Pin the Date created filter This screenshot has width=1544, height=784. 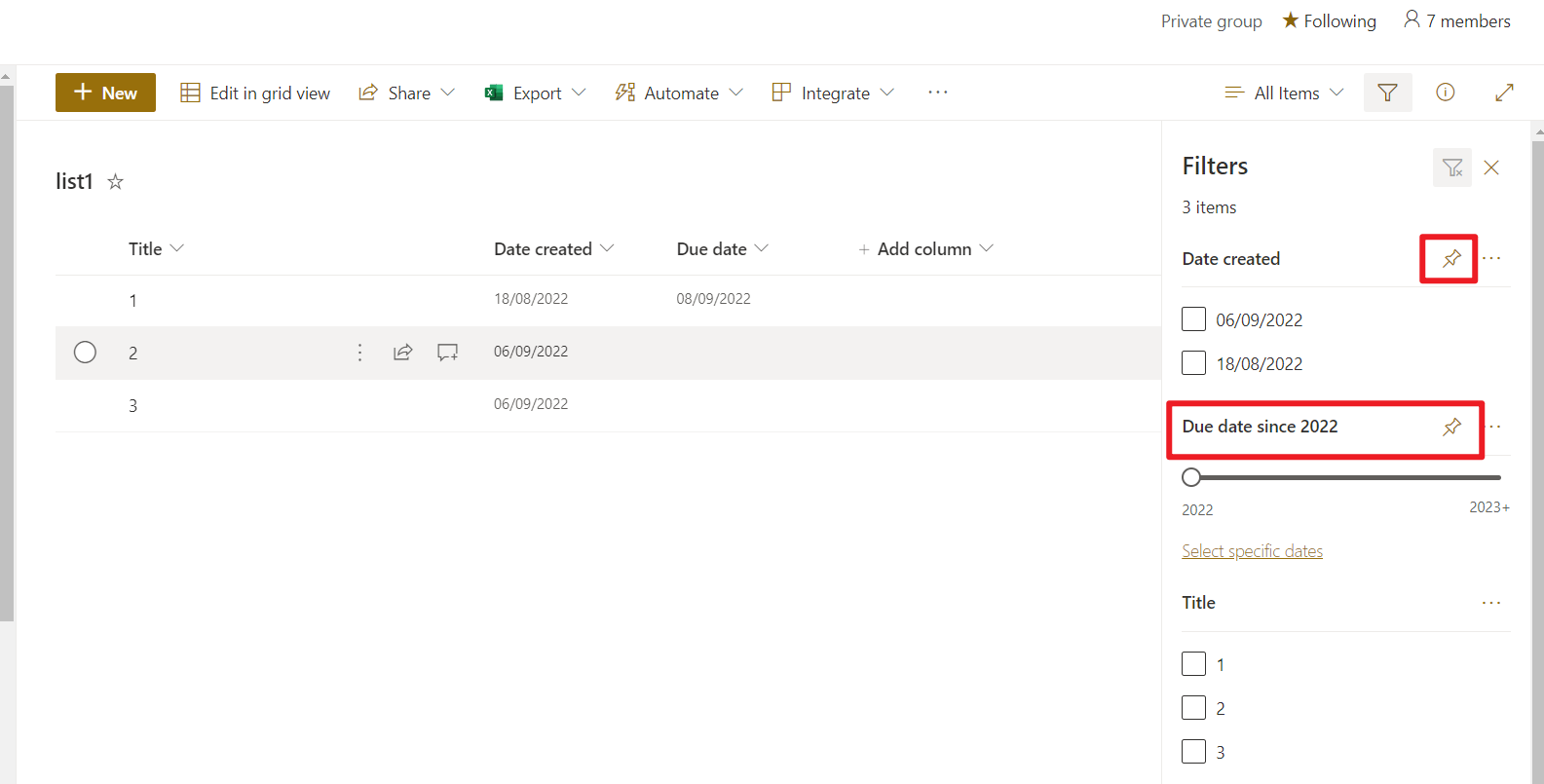click(x=1451, y=258)
